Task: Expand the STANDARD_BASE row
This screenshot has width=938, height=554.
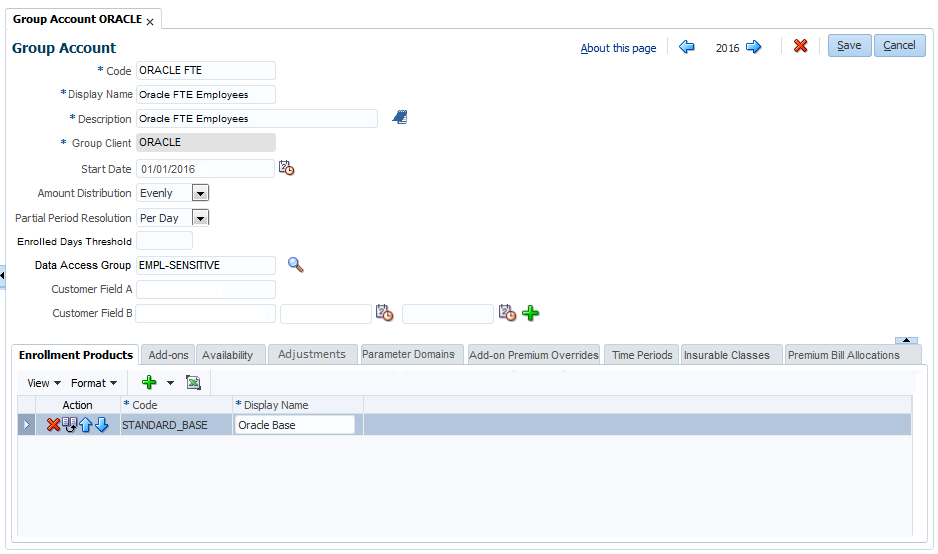Action: [26, 425]
